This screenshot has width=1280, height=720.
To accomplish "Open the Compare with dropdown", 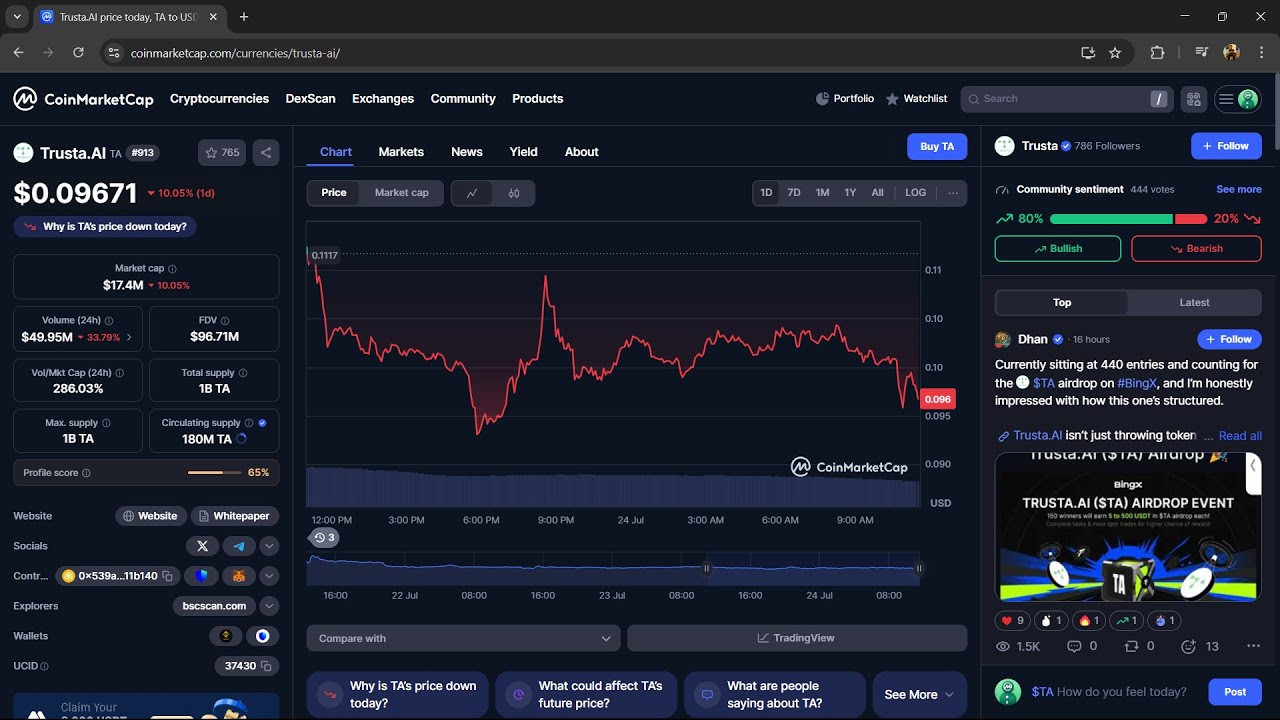I will coord(464,638).
